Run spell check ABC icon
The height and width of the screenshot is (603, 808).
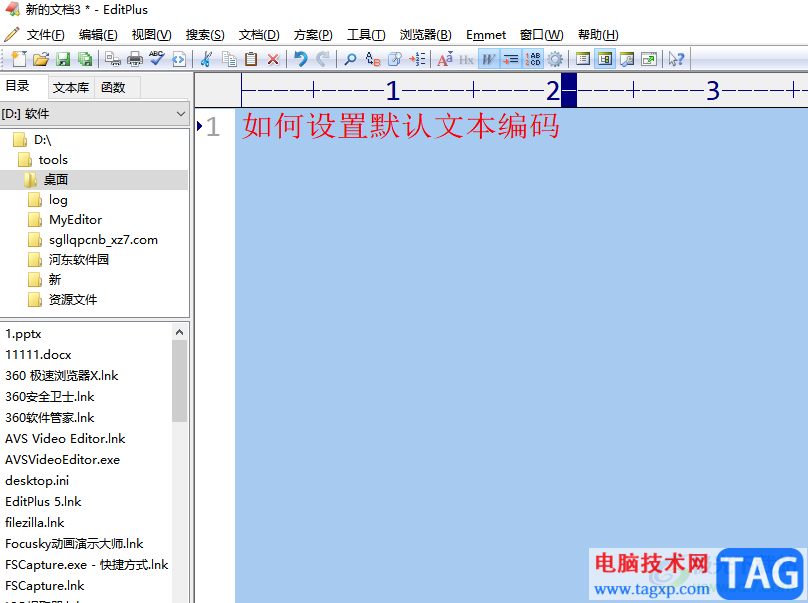click(x=157, y=59)
